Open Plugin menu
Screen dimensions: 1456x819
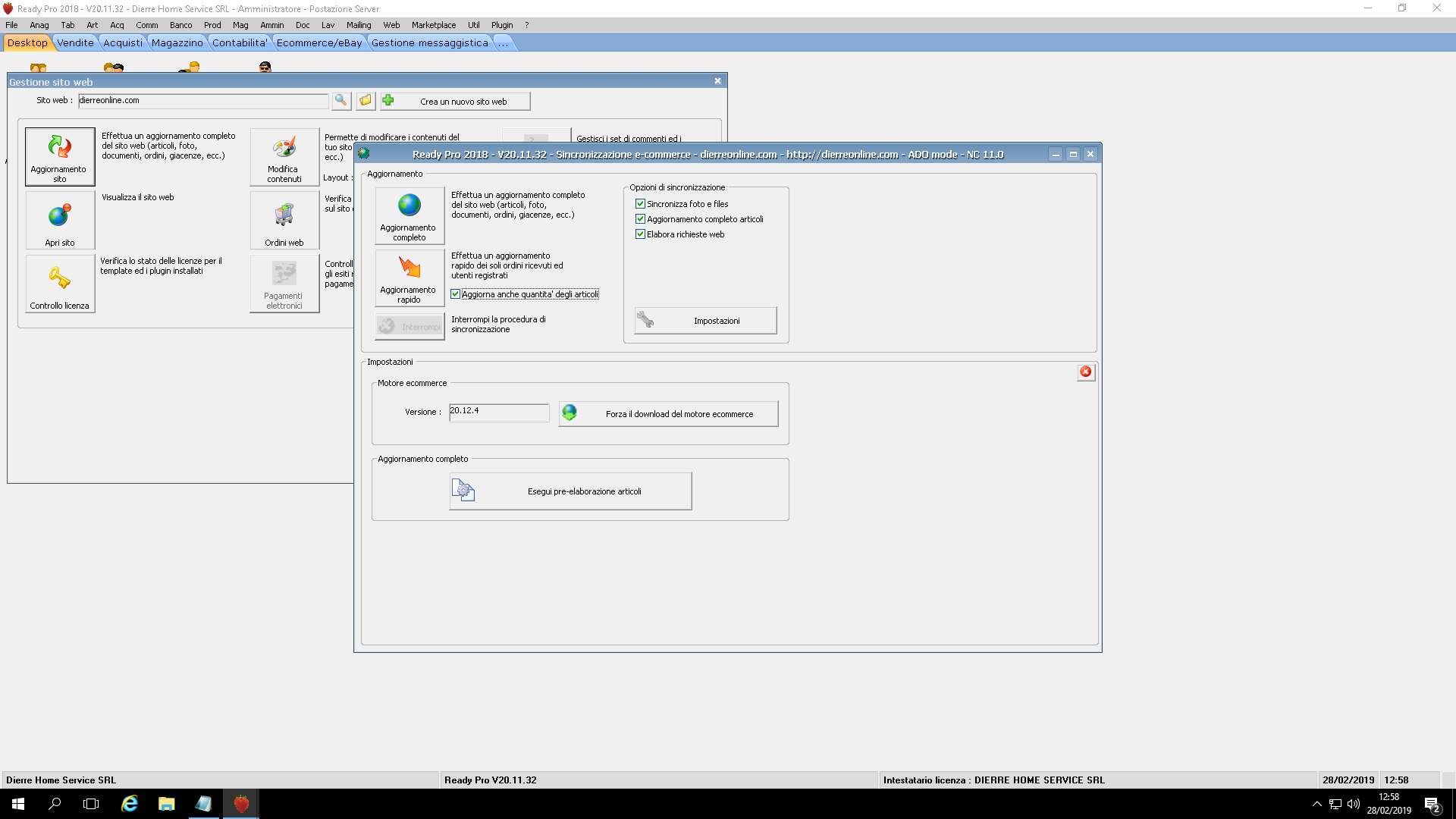pyautogui.click(x=502, y=25)
